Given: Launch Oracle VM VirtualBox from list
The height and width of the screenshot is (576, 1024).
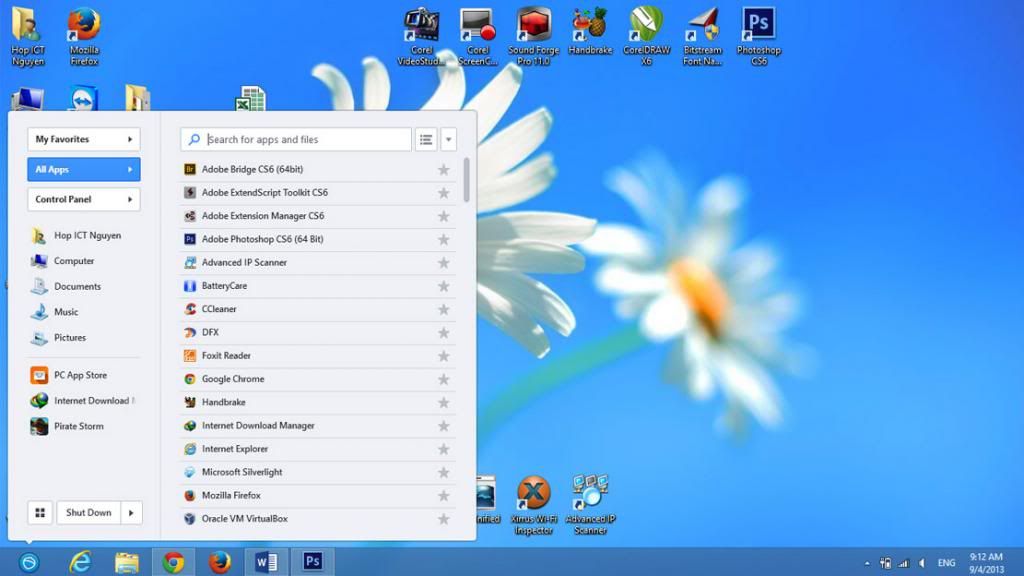Looking at the screenshot, I should 244,519.
